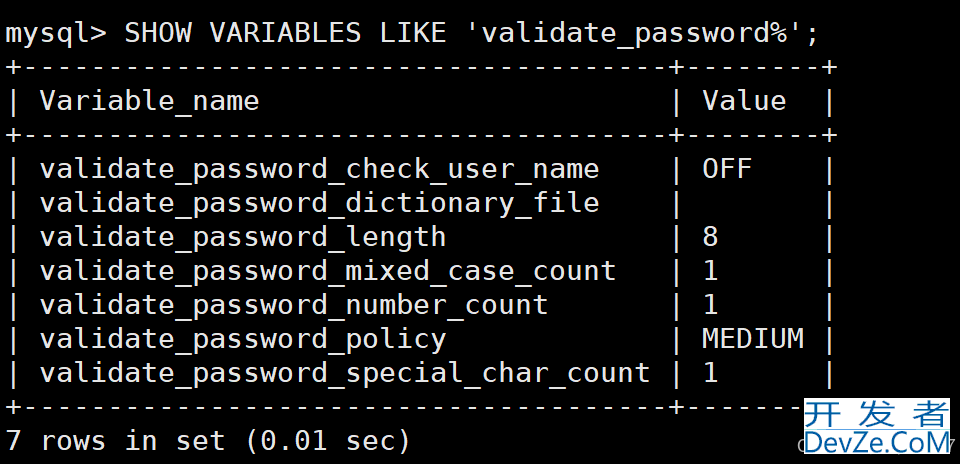960x464 pixels.
Task: Click the SHOW VARIABLES command text
Action: [x=243, y=32]
